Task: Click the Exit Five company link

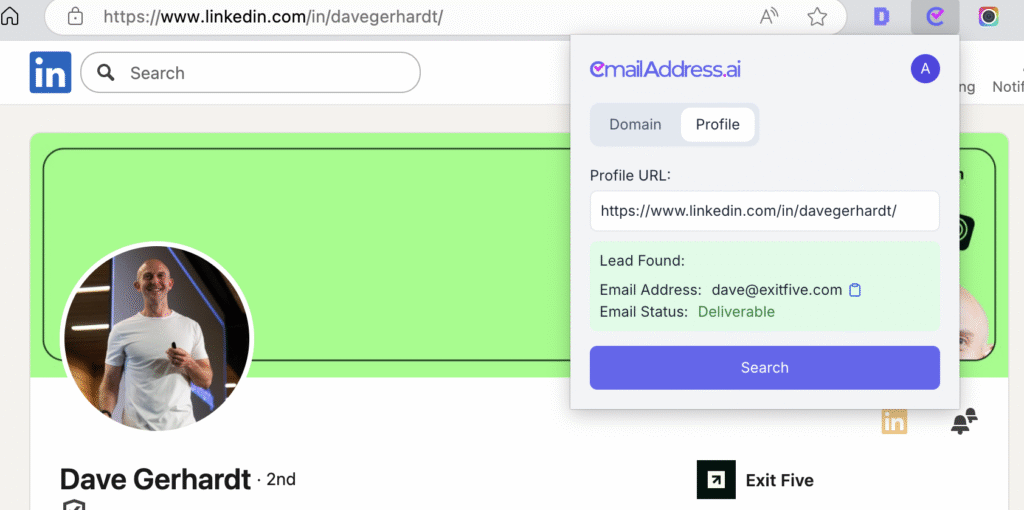Action: click(x=780, y=481)
